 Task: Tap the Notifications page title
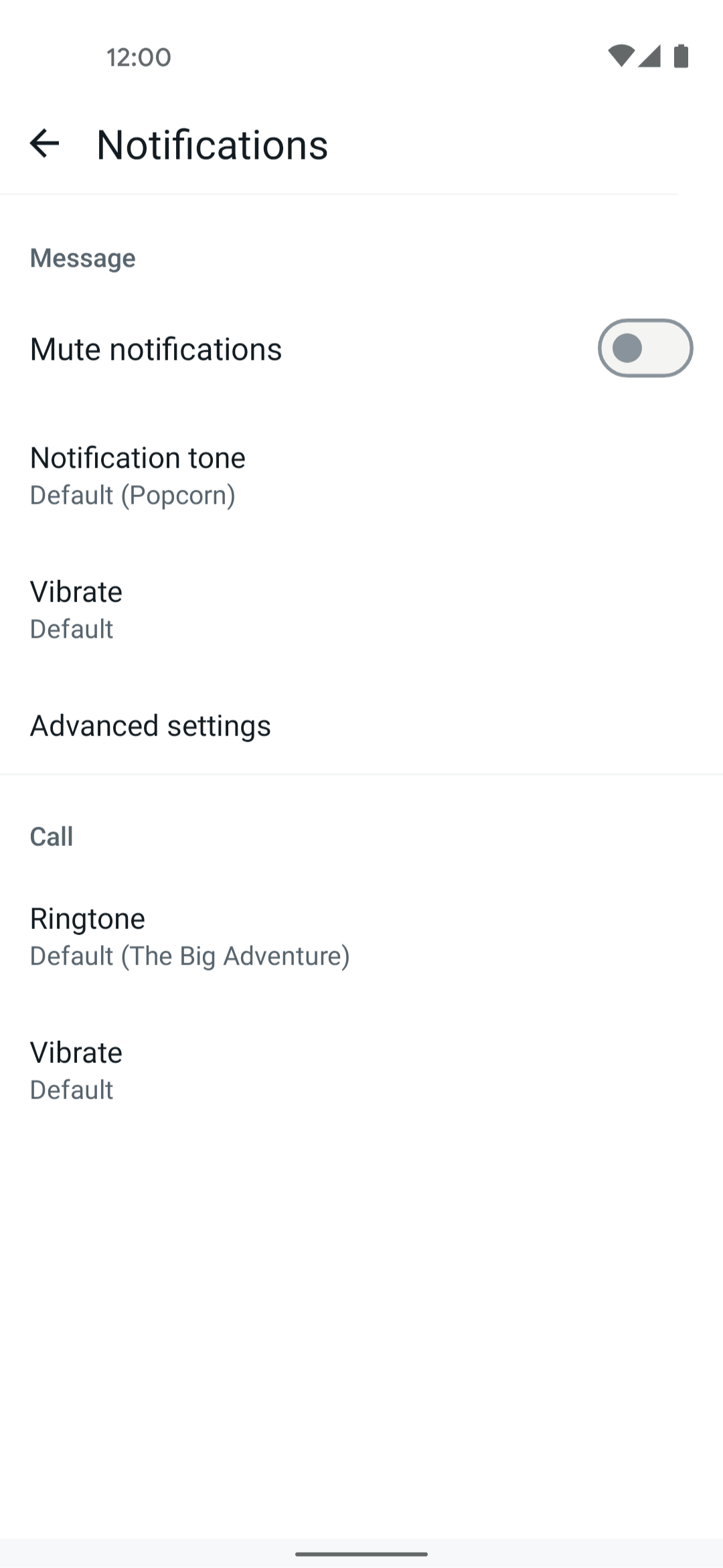[x=212, y=145]
